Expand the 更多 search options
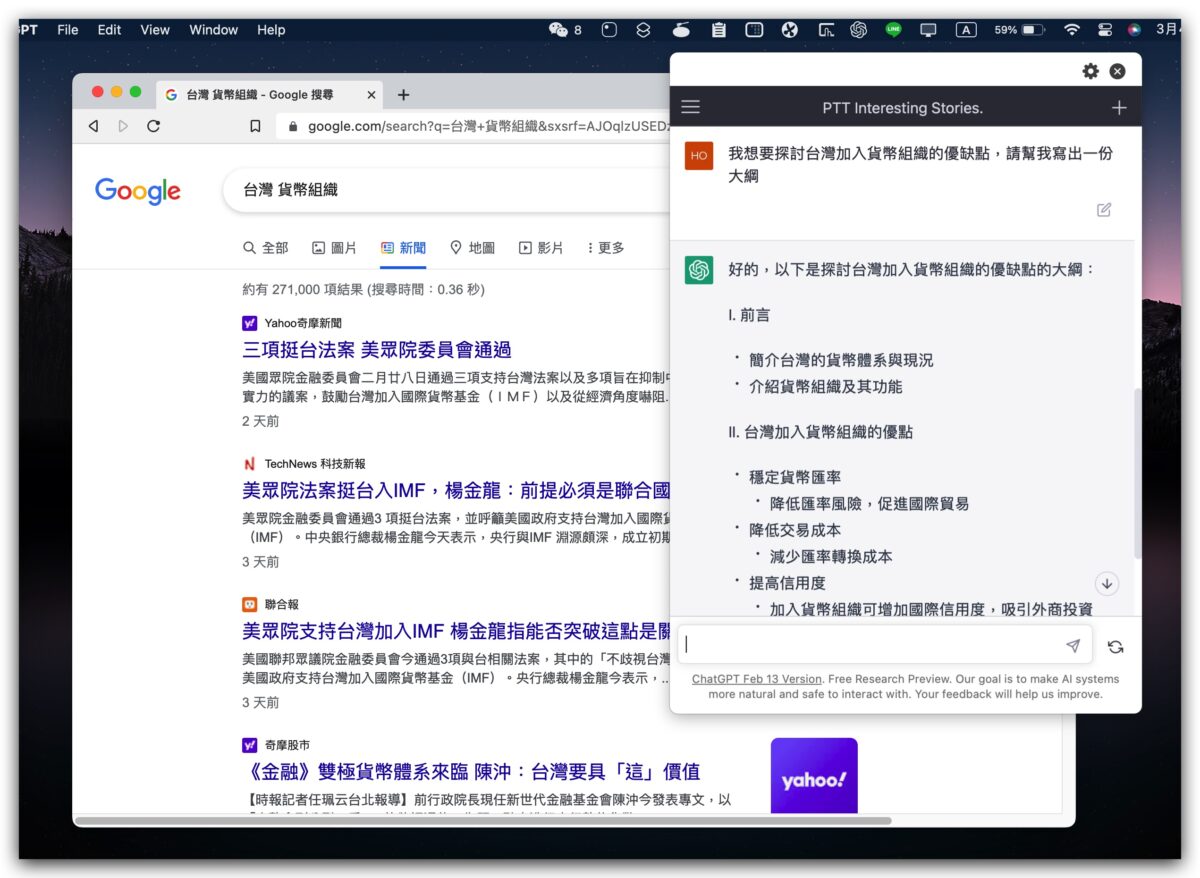Image resolution: width=1200 pixels, height=878 pixels. tap(605, 248)
